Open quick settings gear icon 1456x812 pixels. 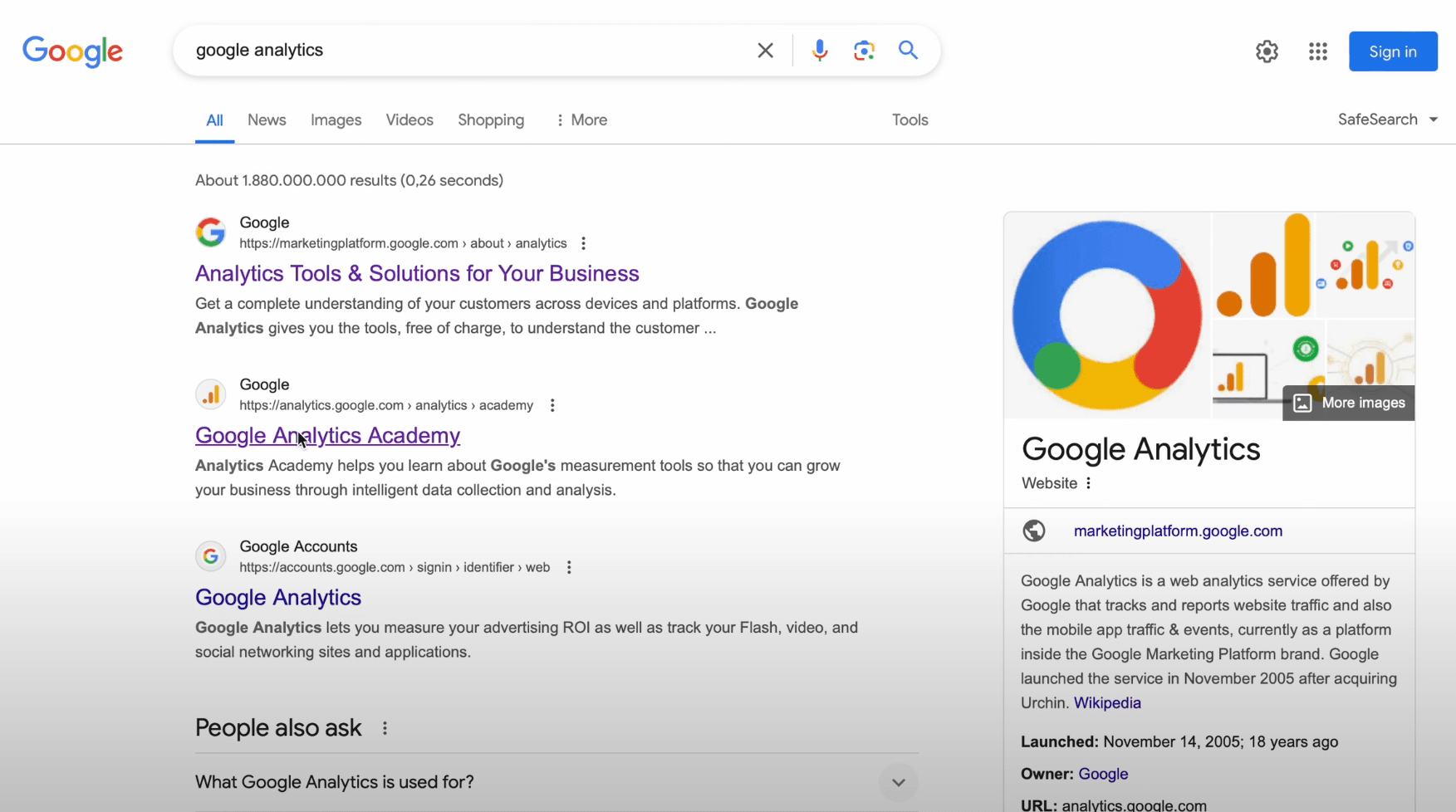coord(1267,51)
